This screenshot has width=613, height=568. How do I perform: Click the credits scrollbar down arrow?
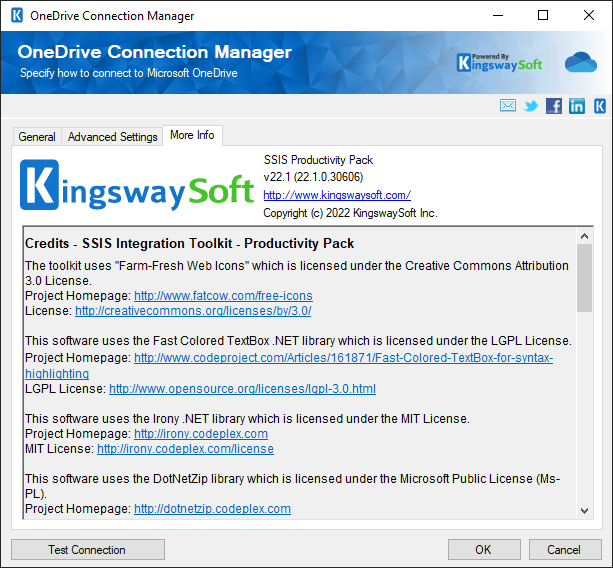(x=584, y=511)
